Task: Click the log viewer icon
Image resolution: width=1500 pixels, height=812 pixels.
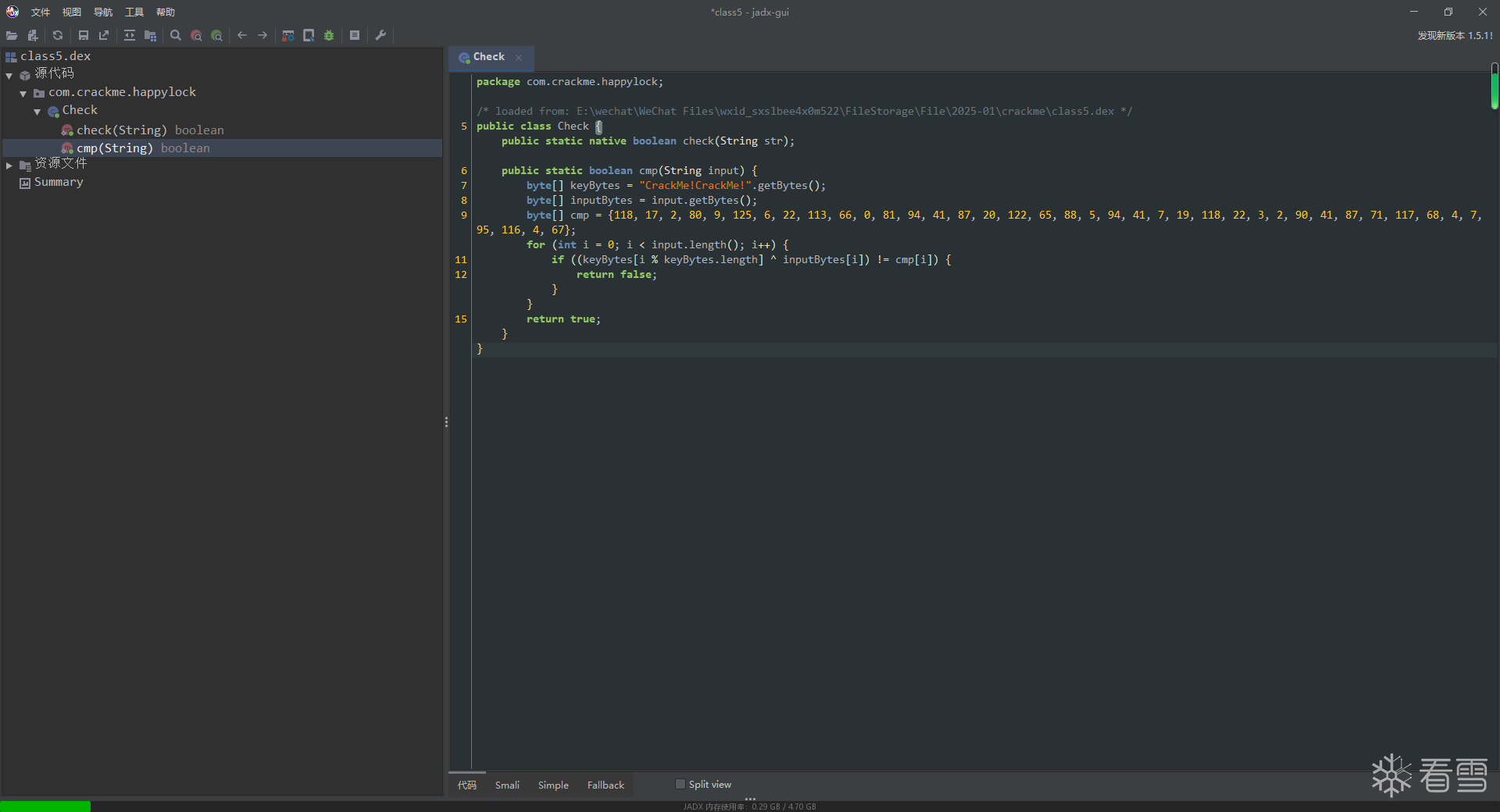Action: pos(355,35)
